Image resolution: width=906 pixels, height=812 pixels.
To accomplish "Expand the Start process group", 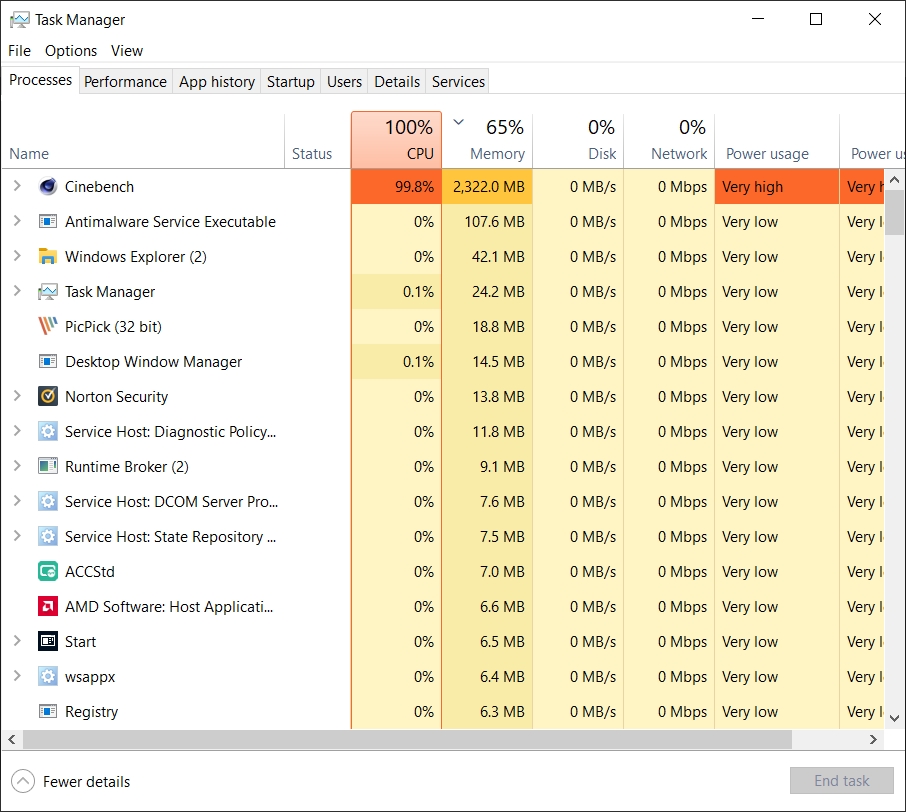I will point(17,641).
